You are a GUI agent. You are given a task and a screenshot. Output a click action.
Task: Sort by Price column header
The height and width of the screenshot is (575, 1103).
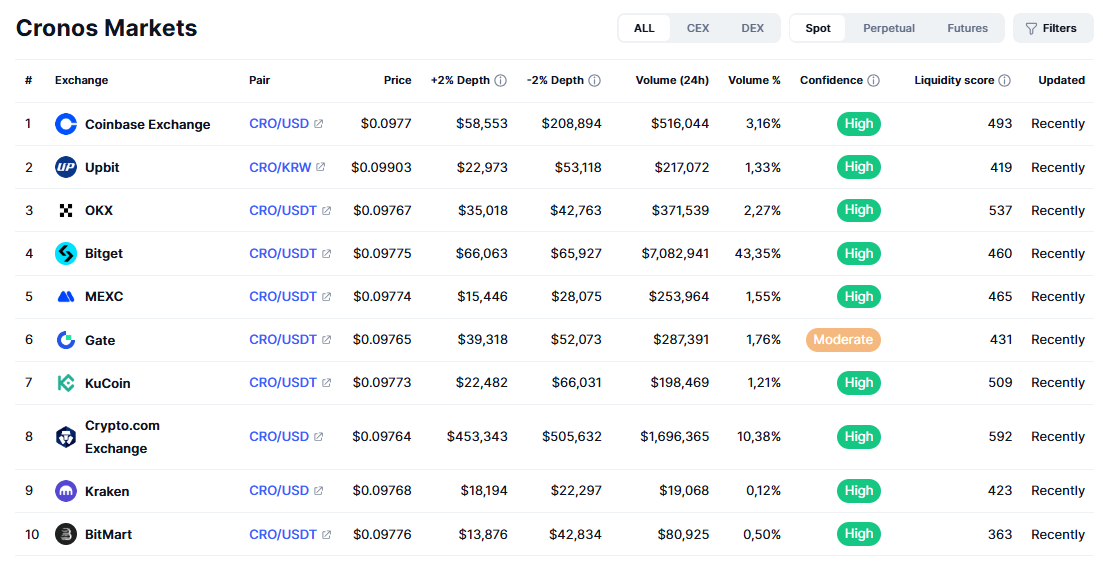click(397, 80)
